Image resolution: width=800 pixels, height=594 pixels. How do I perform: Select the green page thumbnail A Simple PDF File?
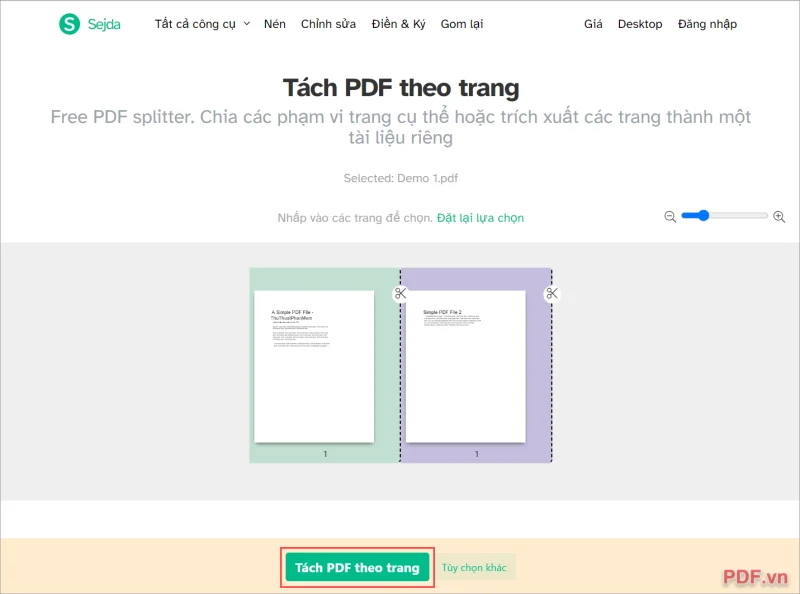(314, 366)
